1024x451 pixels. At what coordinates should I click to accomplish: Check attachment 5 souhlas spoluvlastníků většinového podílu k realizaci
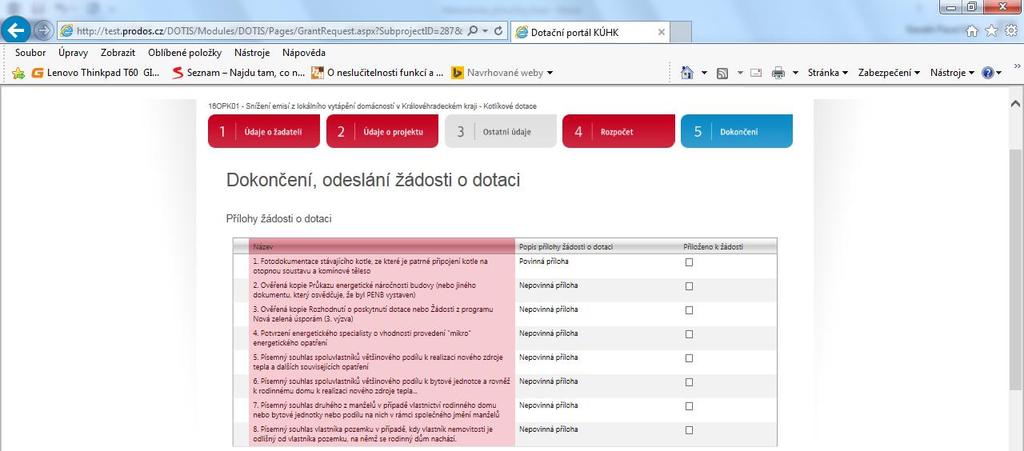pyautogui.click(x=689, y=358)
